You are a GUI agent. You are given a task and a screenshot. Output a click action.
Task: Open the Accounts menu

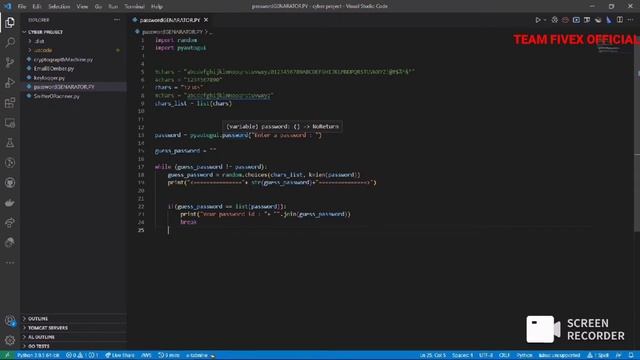click(10, 321)
